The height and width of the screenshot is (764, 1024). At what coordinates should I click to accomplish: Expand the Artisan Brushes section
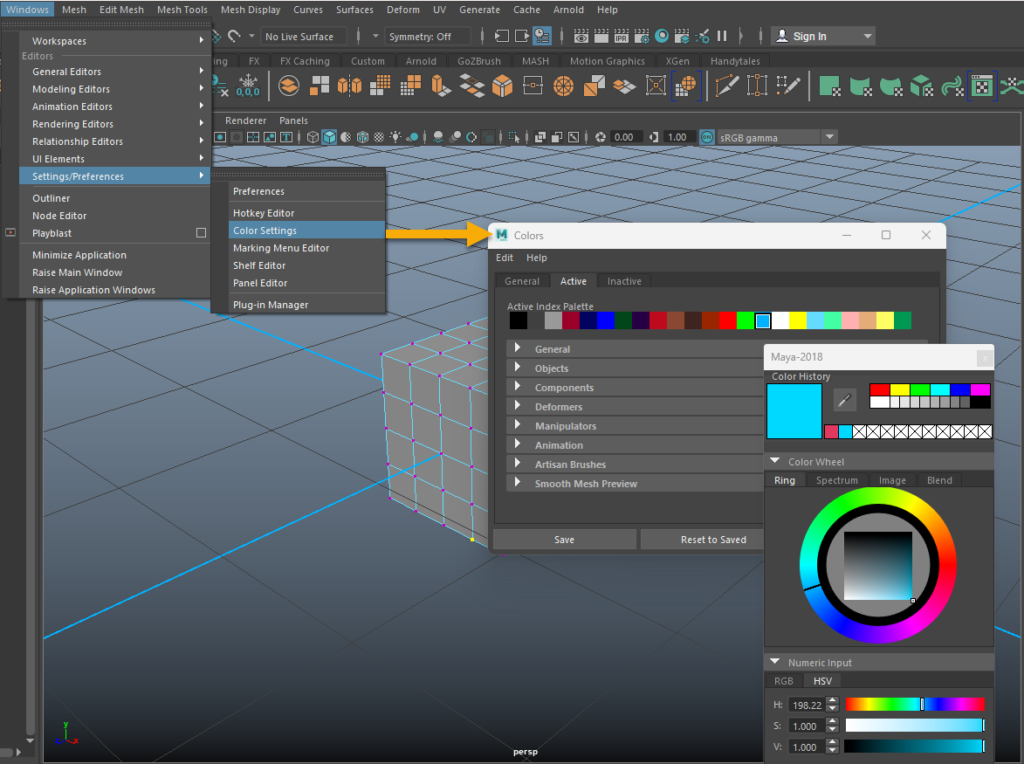517,464
